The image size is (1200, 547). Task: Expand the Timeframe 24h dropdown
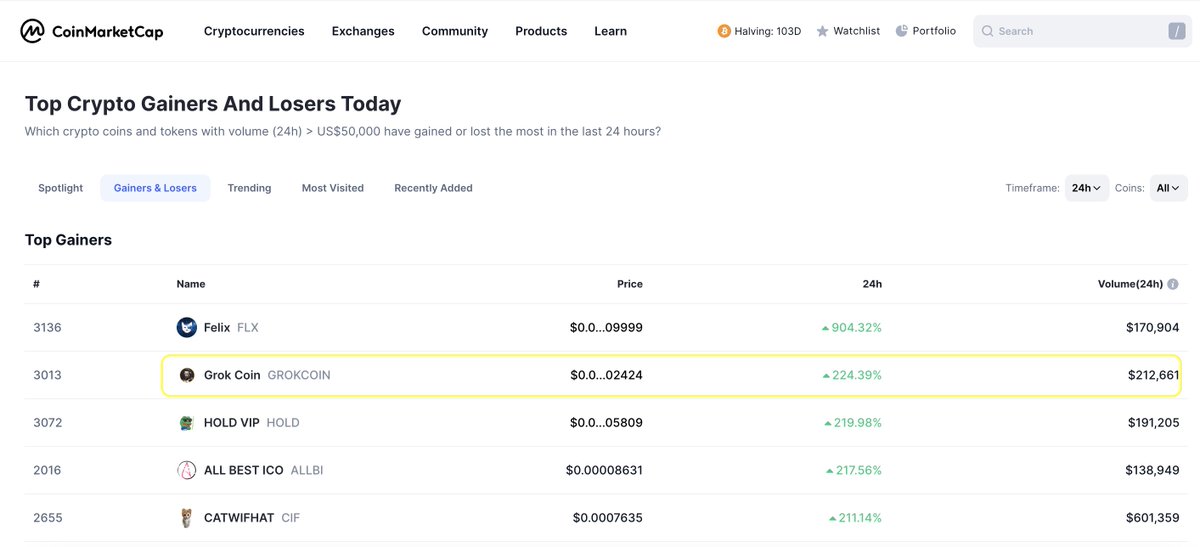point(1087,188)
